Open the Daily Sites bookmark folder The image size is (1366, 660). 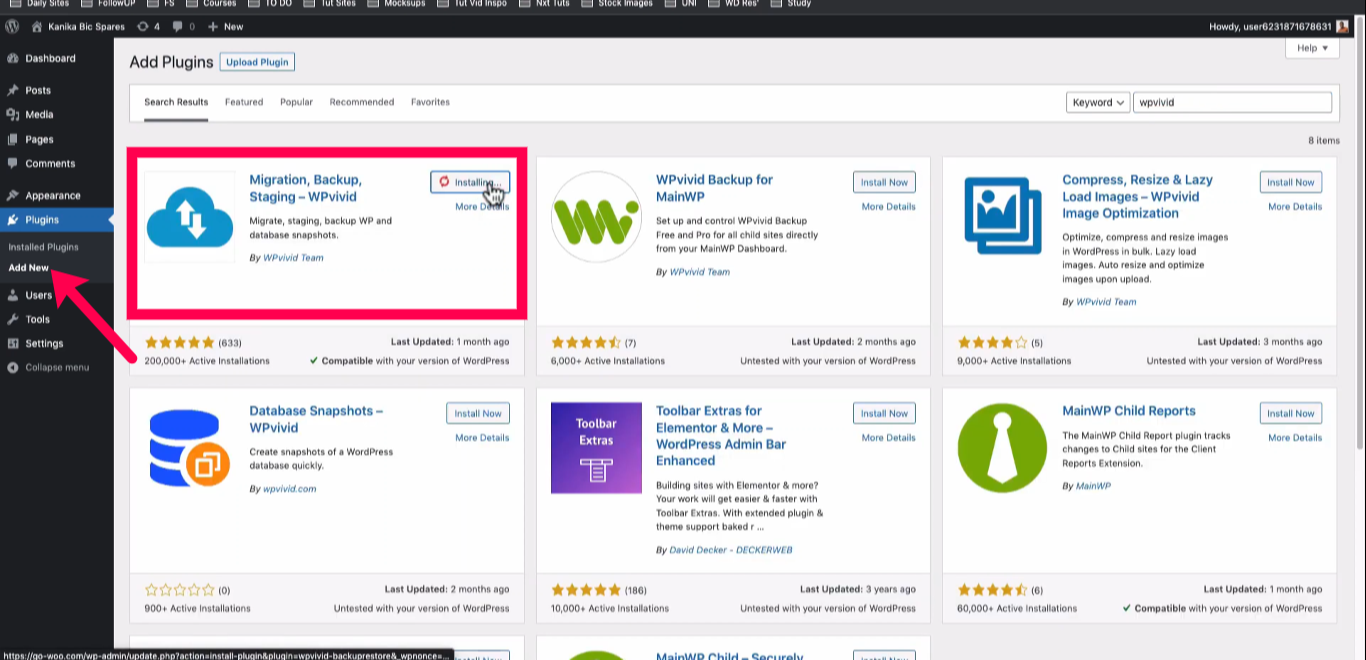40,4
